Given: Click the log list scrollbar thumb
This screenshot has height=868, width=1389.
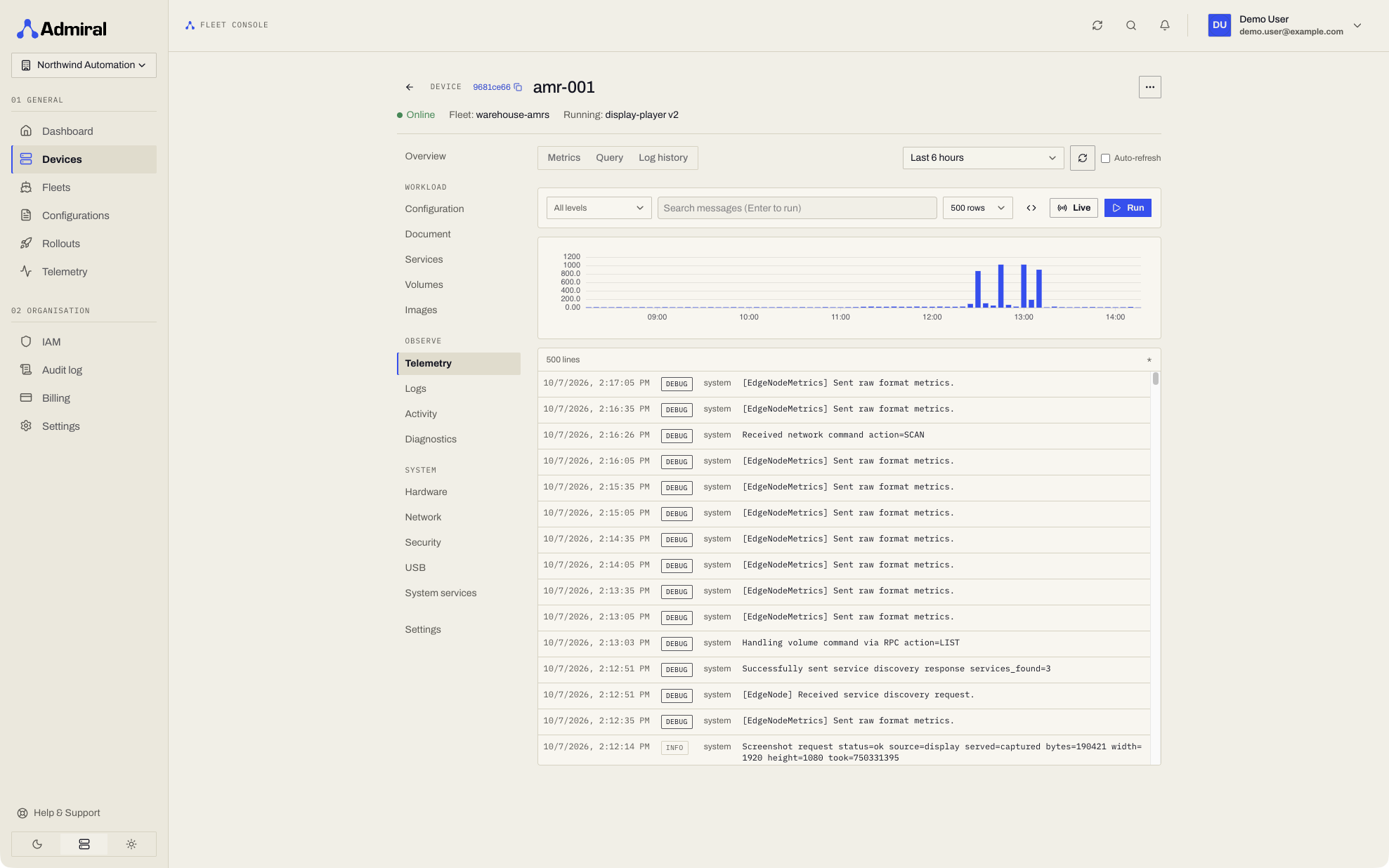Looking at the screenshot, I should tap(1156, 379).
